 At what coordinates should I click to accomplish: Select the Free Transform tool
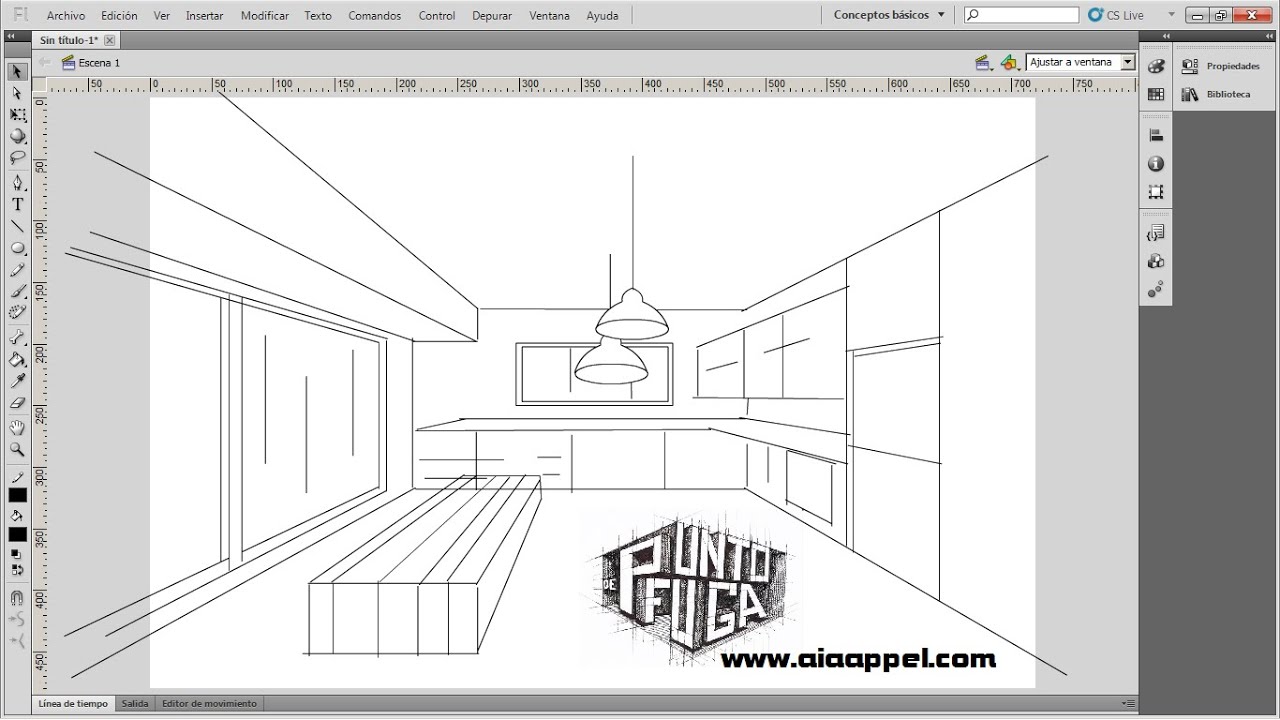17,115
